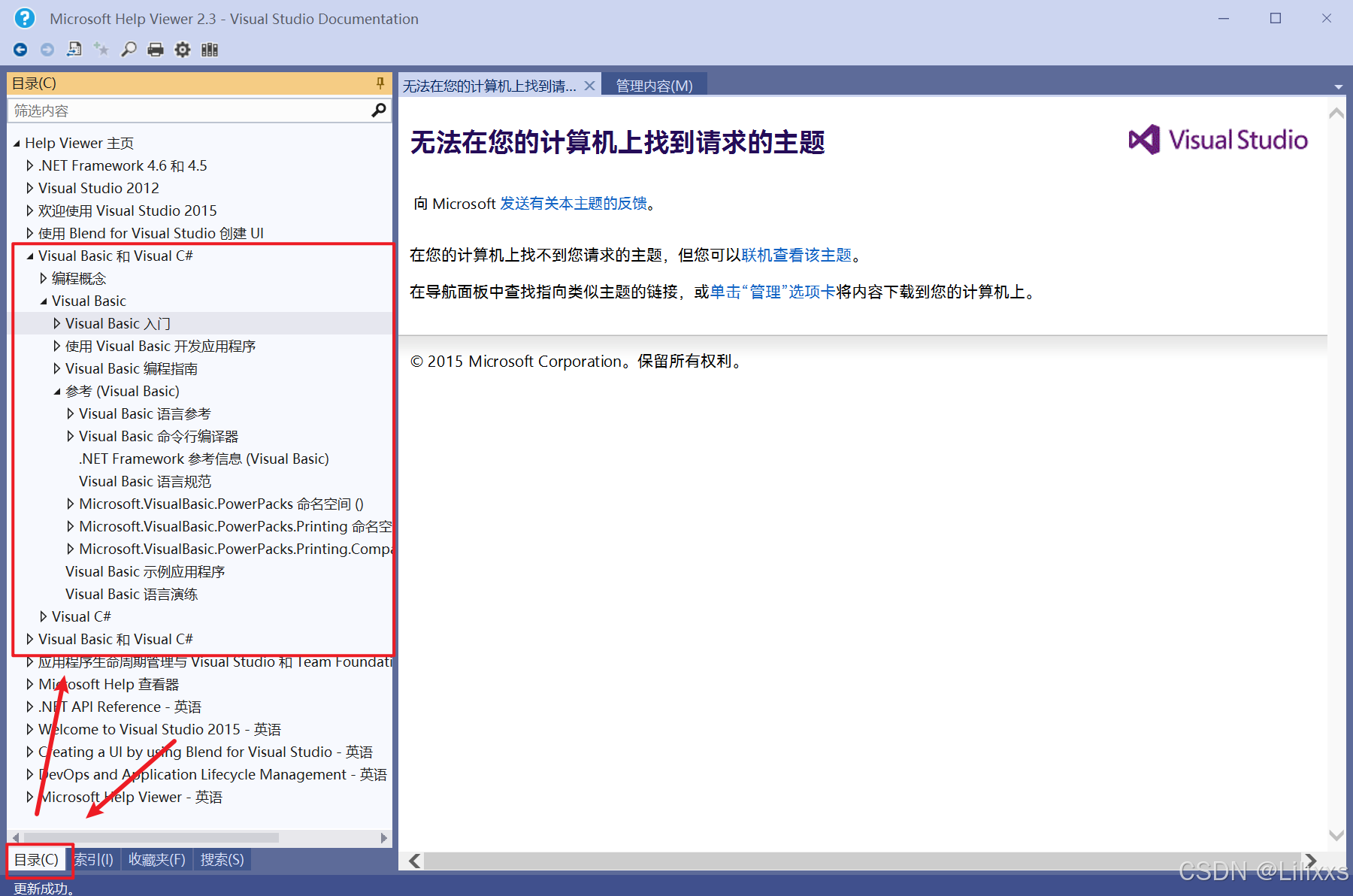
Task: Click content pane scroll up arrow
Action: point(1336,114)
